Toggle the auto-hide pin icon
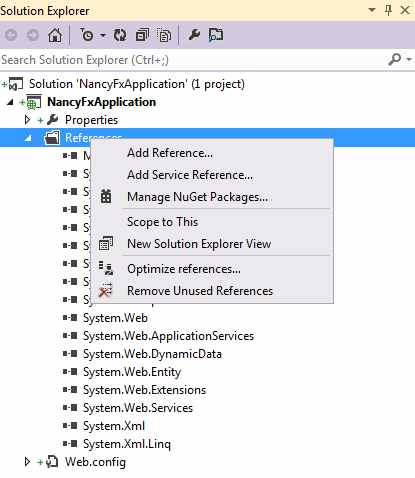 [388, 10]
